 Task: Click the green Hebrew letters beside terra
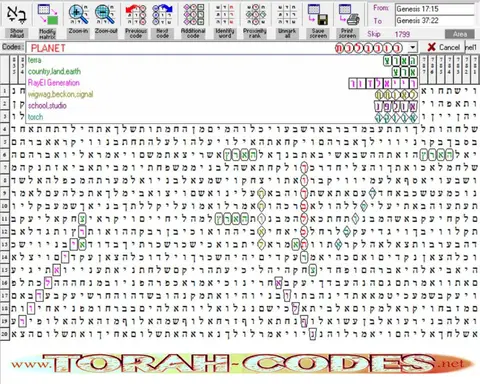(400, 61)
